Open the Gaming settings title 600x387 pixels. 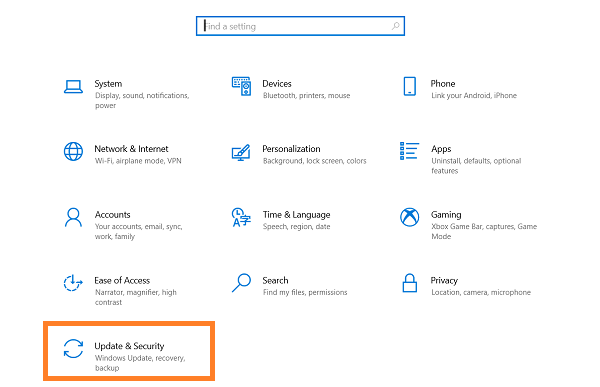(446, 215)
